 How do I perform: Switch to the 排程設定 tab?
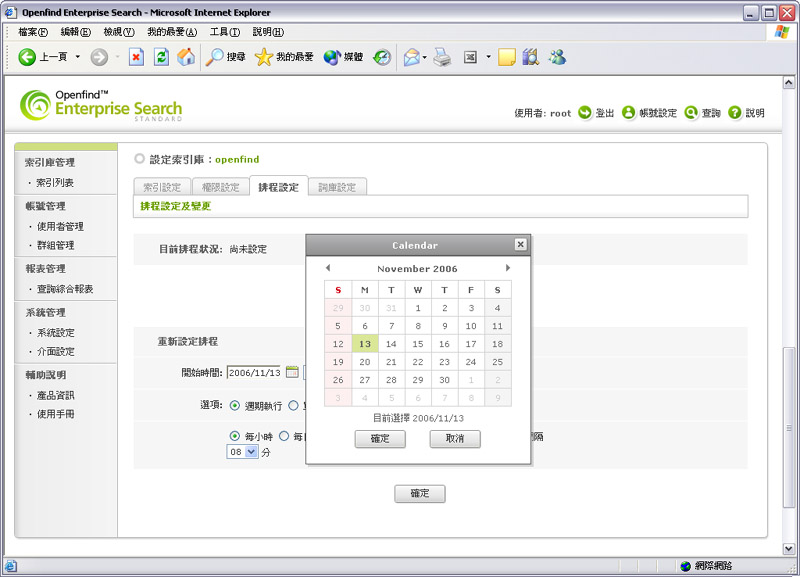(279, 187)
